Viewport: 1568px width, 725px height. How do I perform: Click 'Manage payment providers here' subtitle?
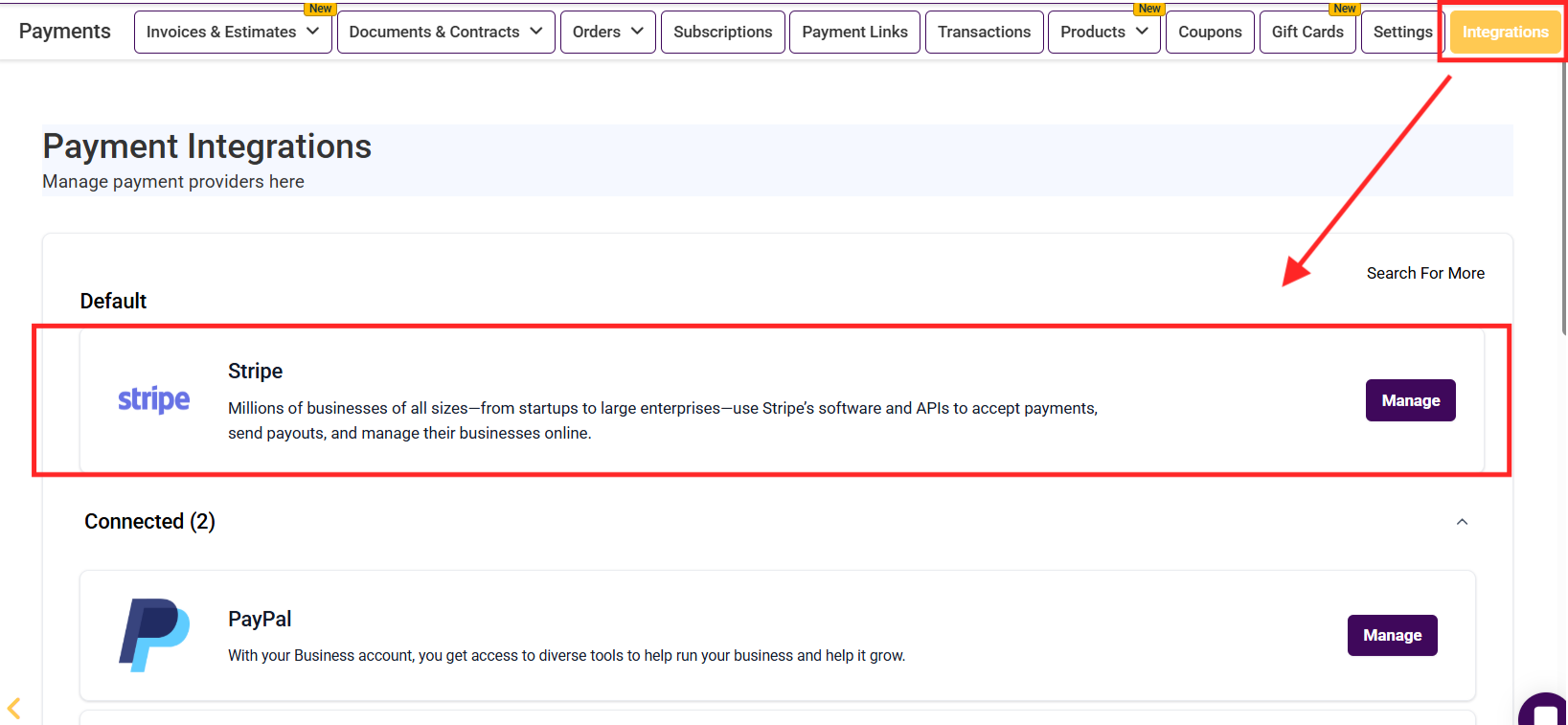(x=173, y=182)
